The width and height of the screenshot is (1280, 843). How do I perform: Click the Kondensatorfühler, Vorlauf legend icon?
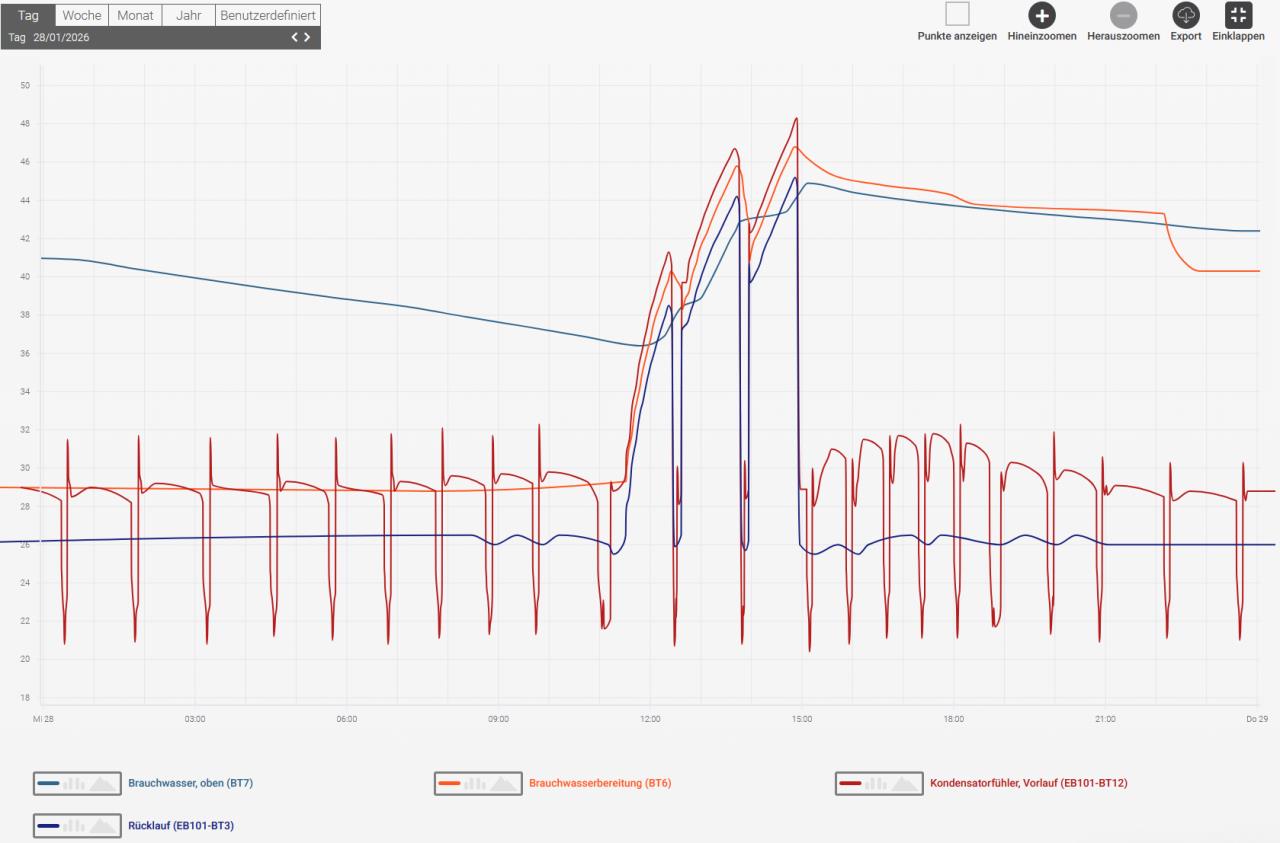878,783
